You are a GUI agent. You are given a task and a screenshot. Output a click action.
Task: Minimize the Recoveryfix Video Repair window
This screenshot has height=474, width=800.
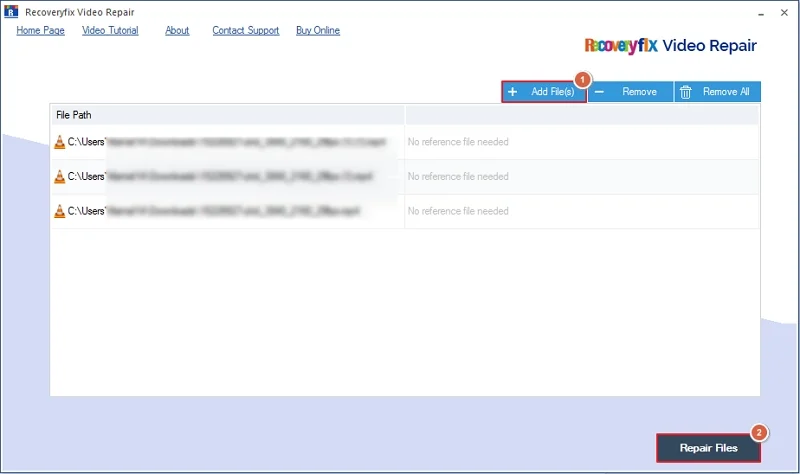(761, 13)
